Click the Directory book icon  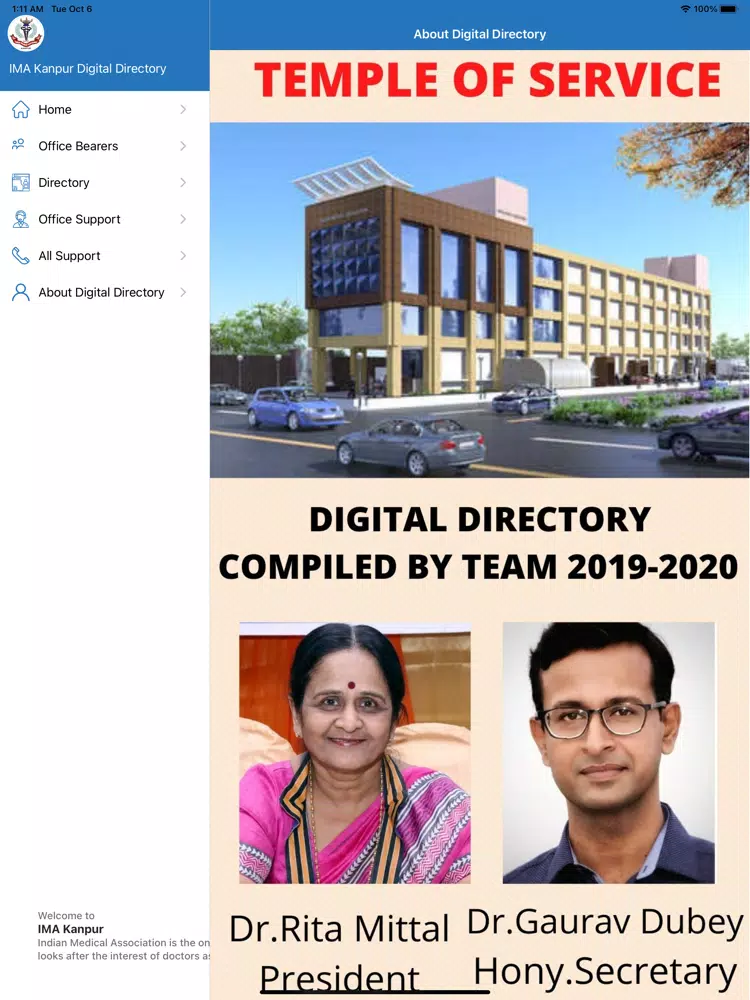pos(20,182)
